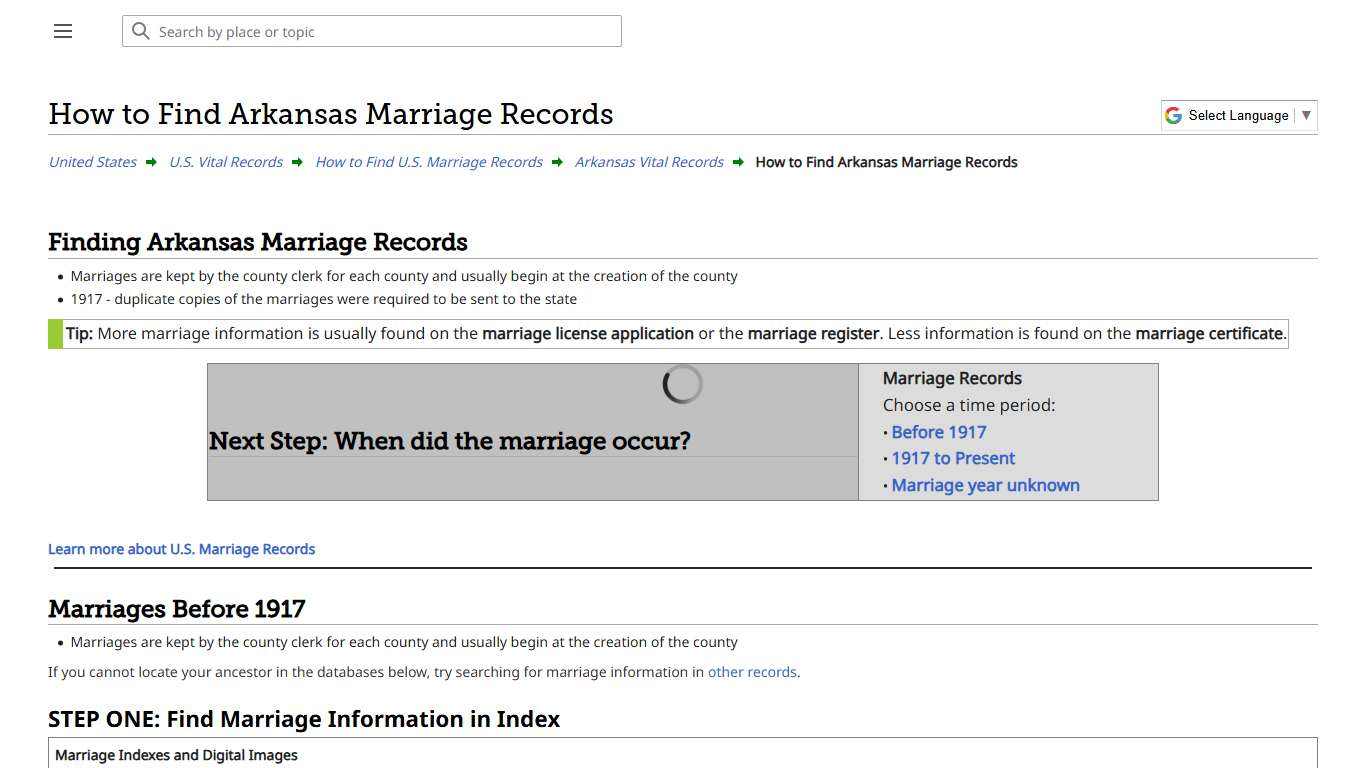1366x768 pixels.
Task: Click the search magnifier icon
Action: [141, 31]
